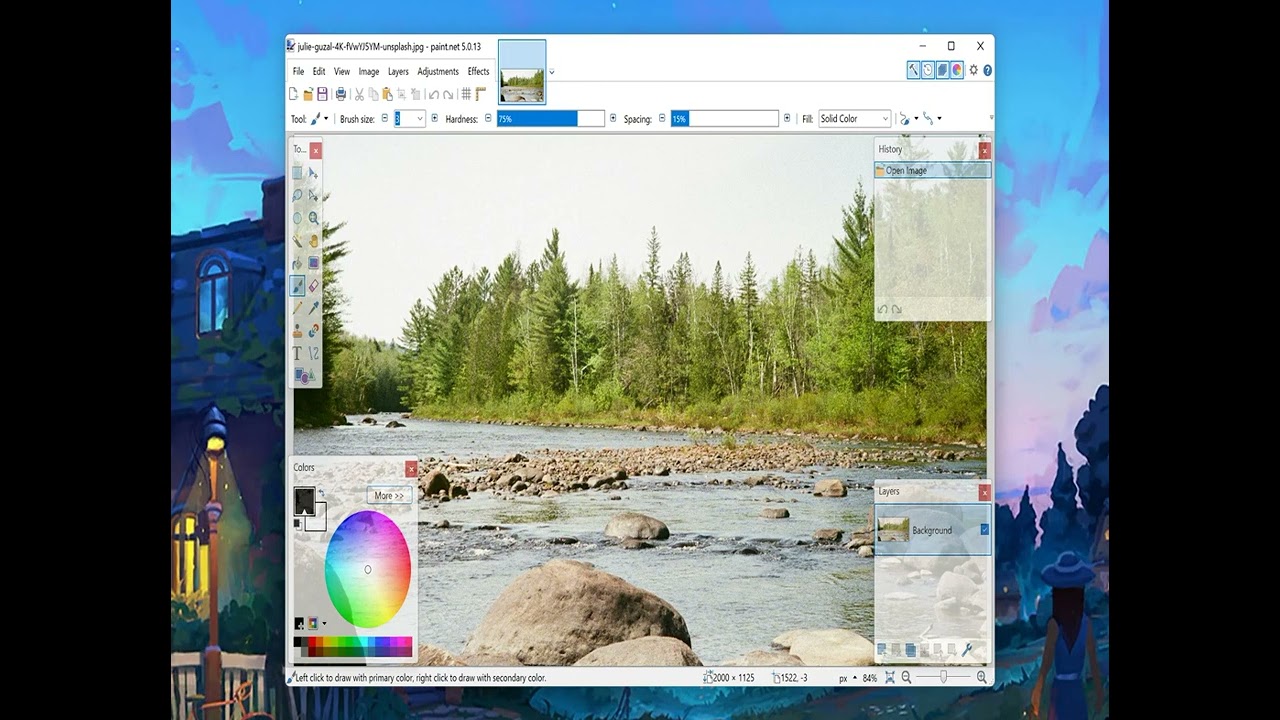The image size is (1280, 720).
Task: Select the Rectangle Select tool
Action: pyautogui.click(x=297, y=173)
